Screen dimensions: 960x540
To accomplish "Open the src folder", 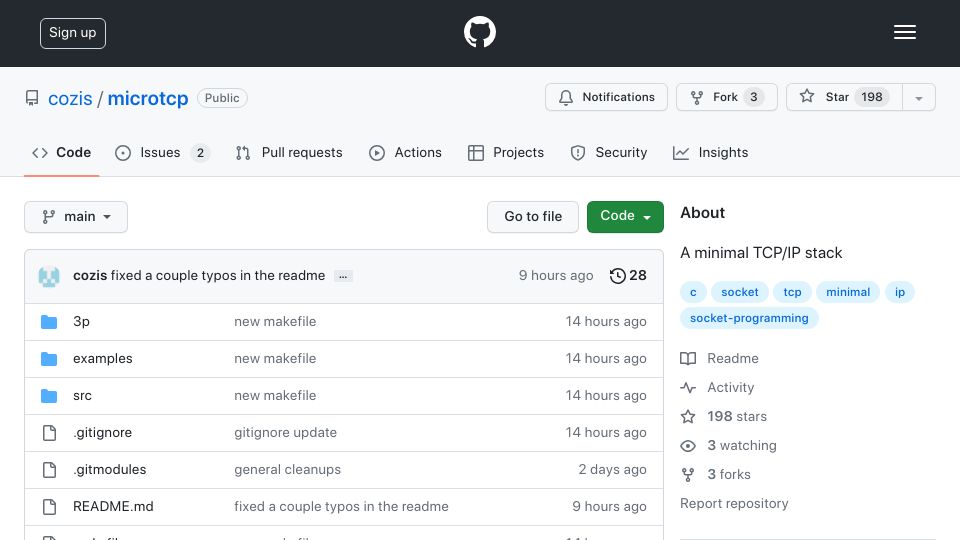I will tap(82, 396).
